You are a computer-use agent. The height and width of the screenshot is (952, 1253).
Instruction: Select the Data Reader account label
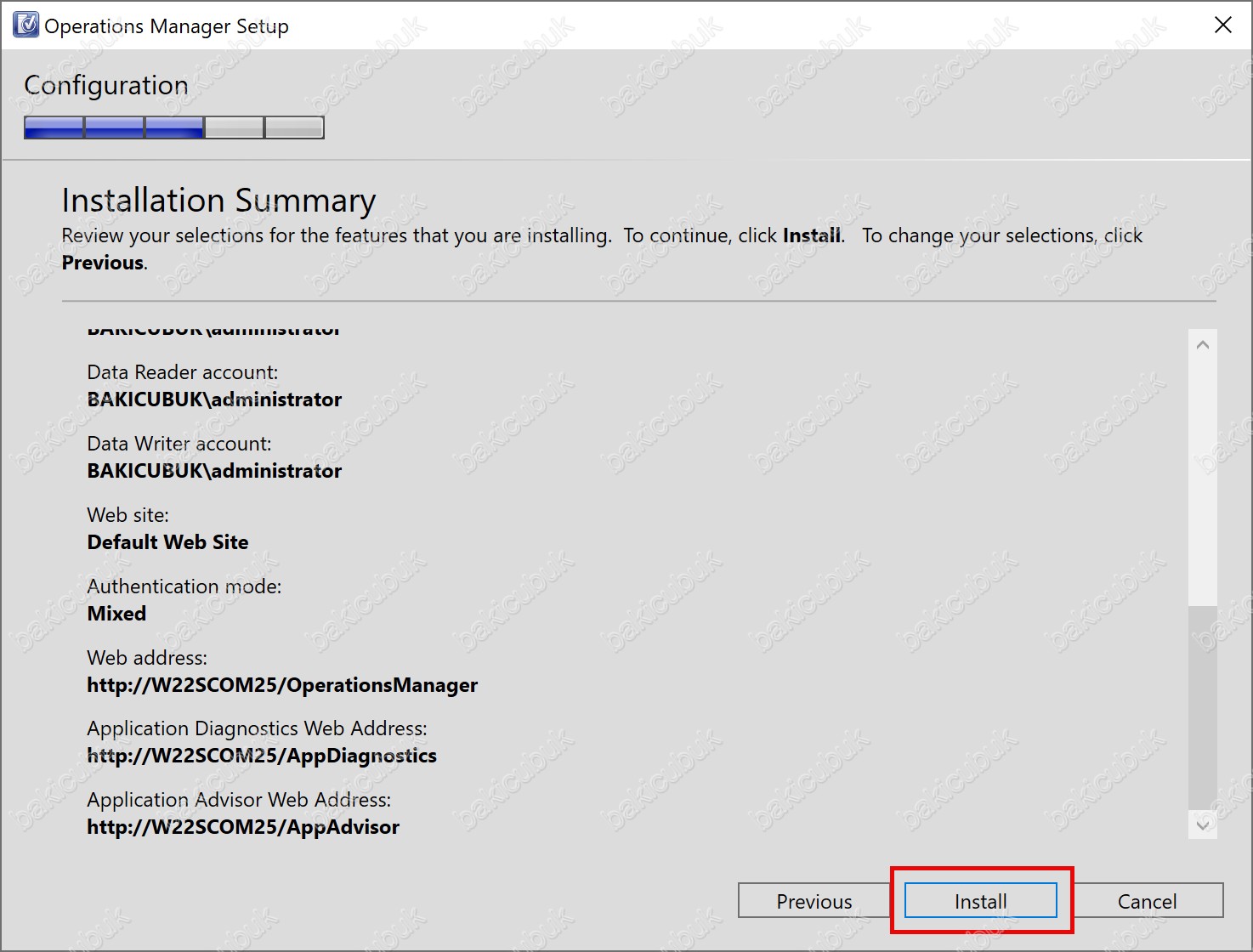pos(183,372)
